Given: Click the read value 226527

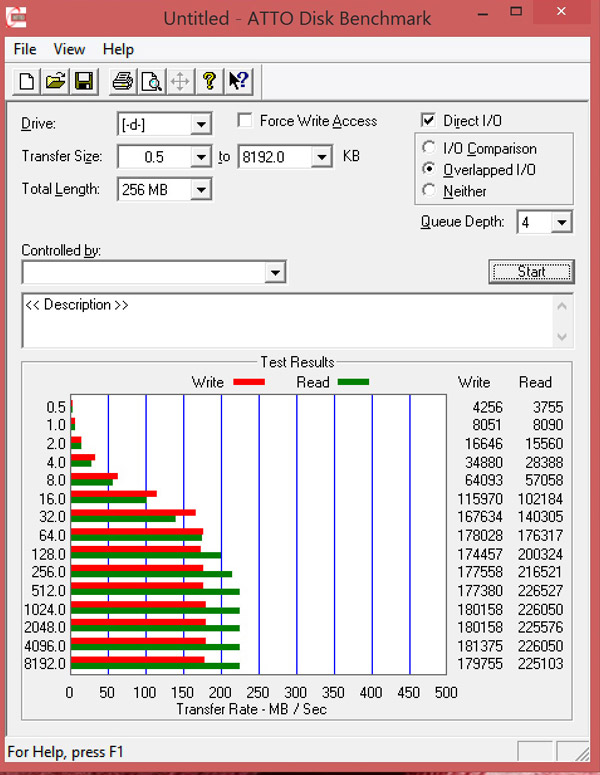Looking at the screenshot, I should click(540, 591).
